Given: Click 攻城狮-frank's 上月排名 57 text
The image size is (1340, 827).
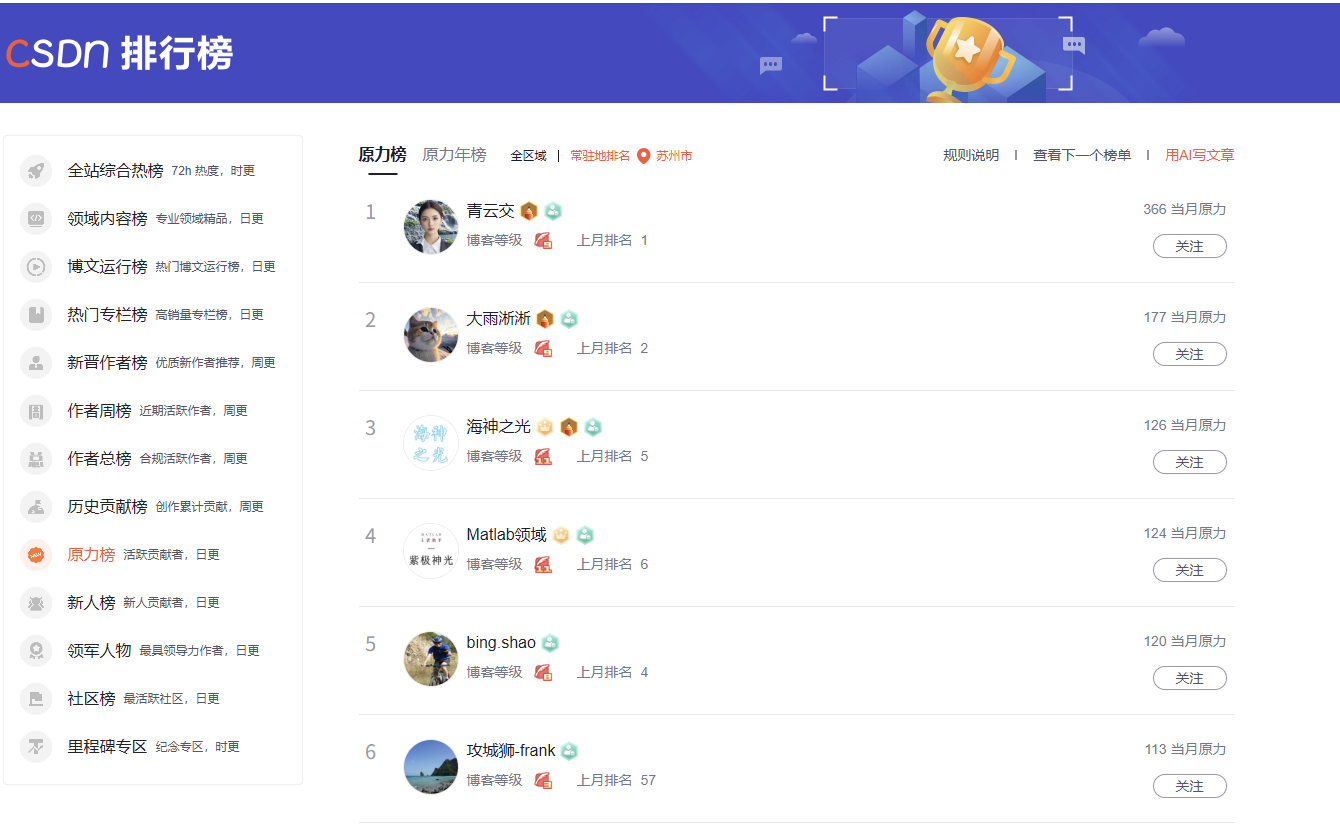Looking at the screenshot, I should (616, 780).
